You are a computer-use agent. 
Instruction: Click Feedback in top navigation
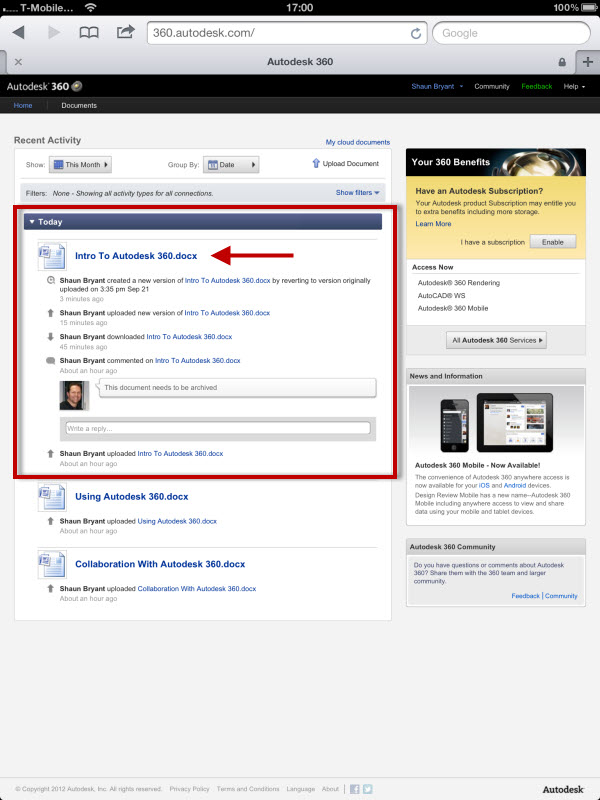pos(537,86)
